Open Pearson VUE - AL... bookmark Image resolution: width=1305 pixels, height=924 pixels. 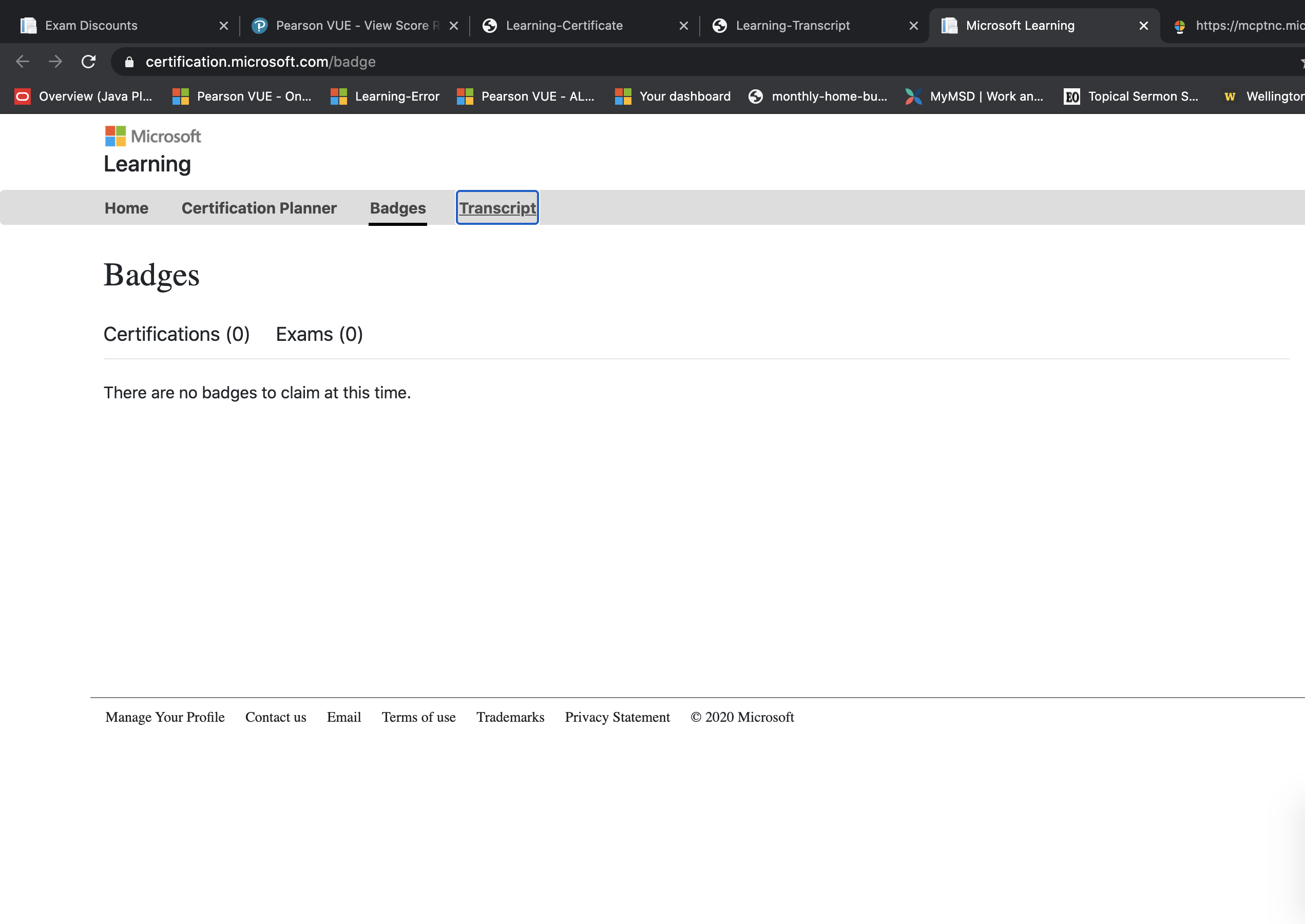(x=526, y=97)
